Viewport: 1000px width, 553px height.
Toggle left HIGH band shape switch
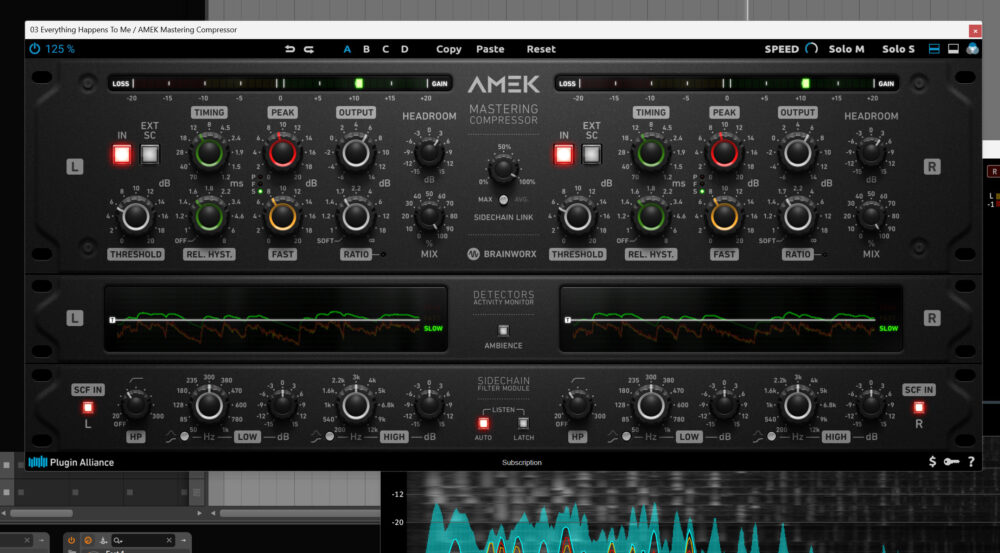pos(329,437)
